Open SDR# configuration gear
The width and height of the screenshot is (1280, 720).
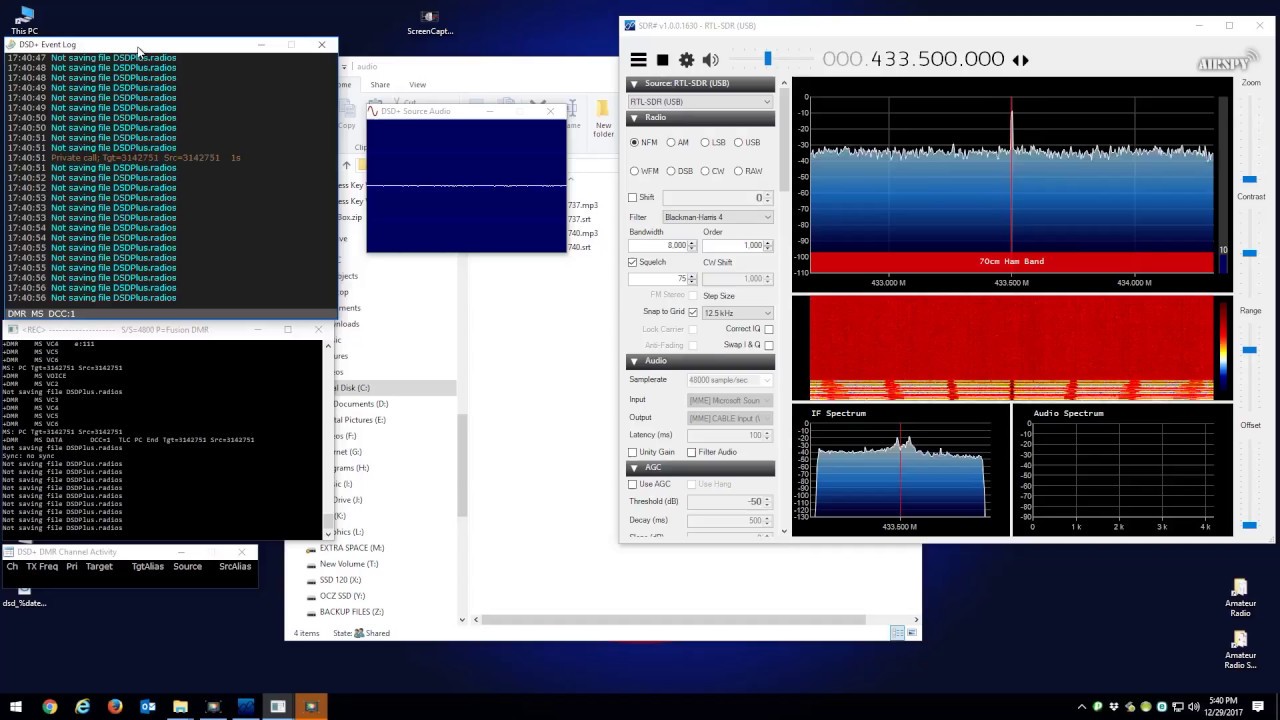tap(686, 60)
